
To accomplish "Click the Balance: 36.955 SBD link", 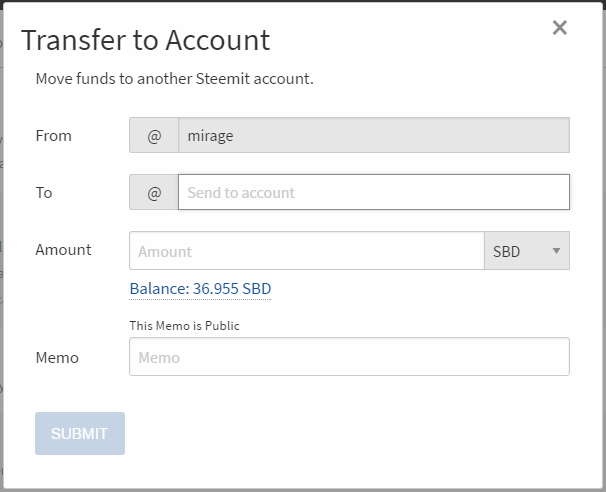I will coord(200,289).
